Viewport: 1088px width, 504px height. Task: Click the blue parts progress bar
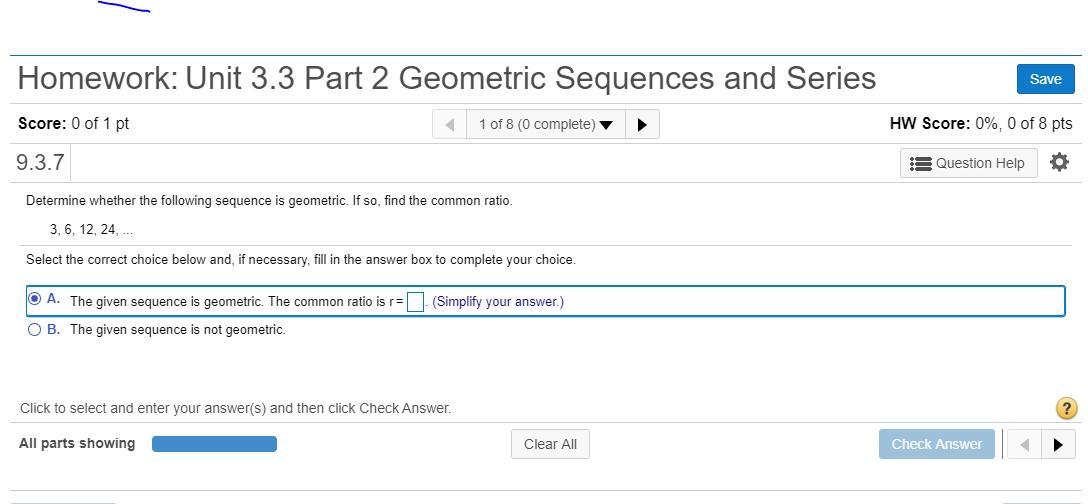point(214,444)
